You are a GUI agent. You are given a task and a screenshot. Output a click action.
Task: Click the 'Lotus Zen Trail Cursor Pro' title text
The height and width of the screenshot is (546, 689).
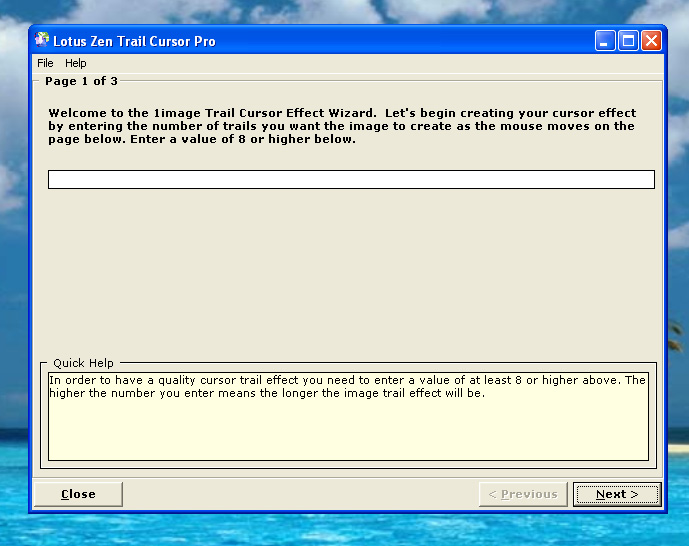tap(134, 42)
